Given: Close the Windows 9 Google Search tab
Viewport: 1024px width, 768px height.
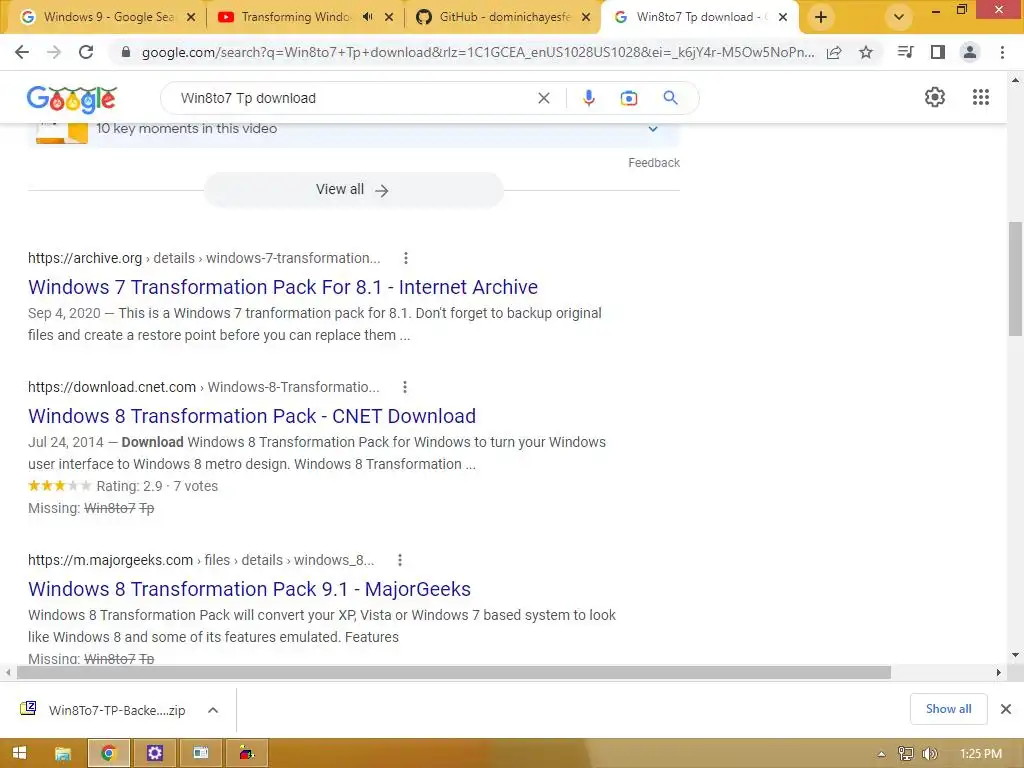Looking at the screenshot, I should (x=191, y=17).
